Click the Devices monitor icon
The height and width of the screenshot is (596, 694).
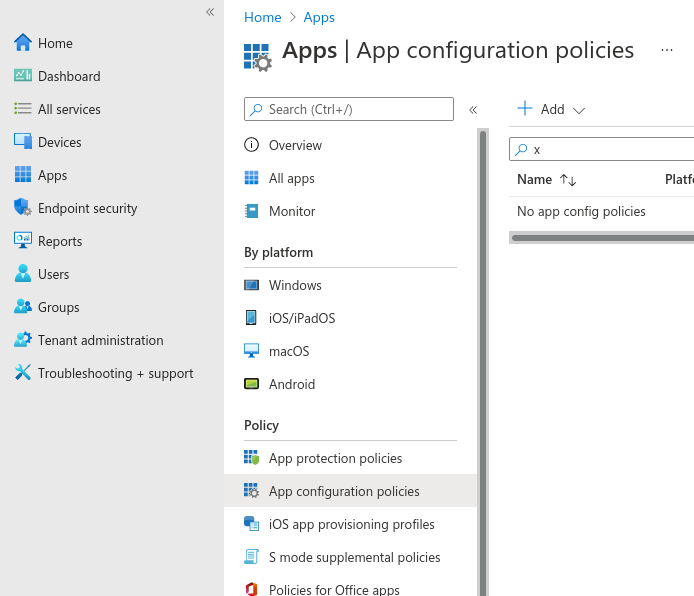[23, 142]
